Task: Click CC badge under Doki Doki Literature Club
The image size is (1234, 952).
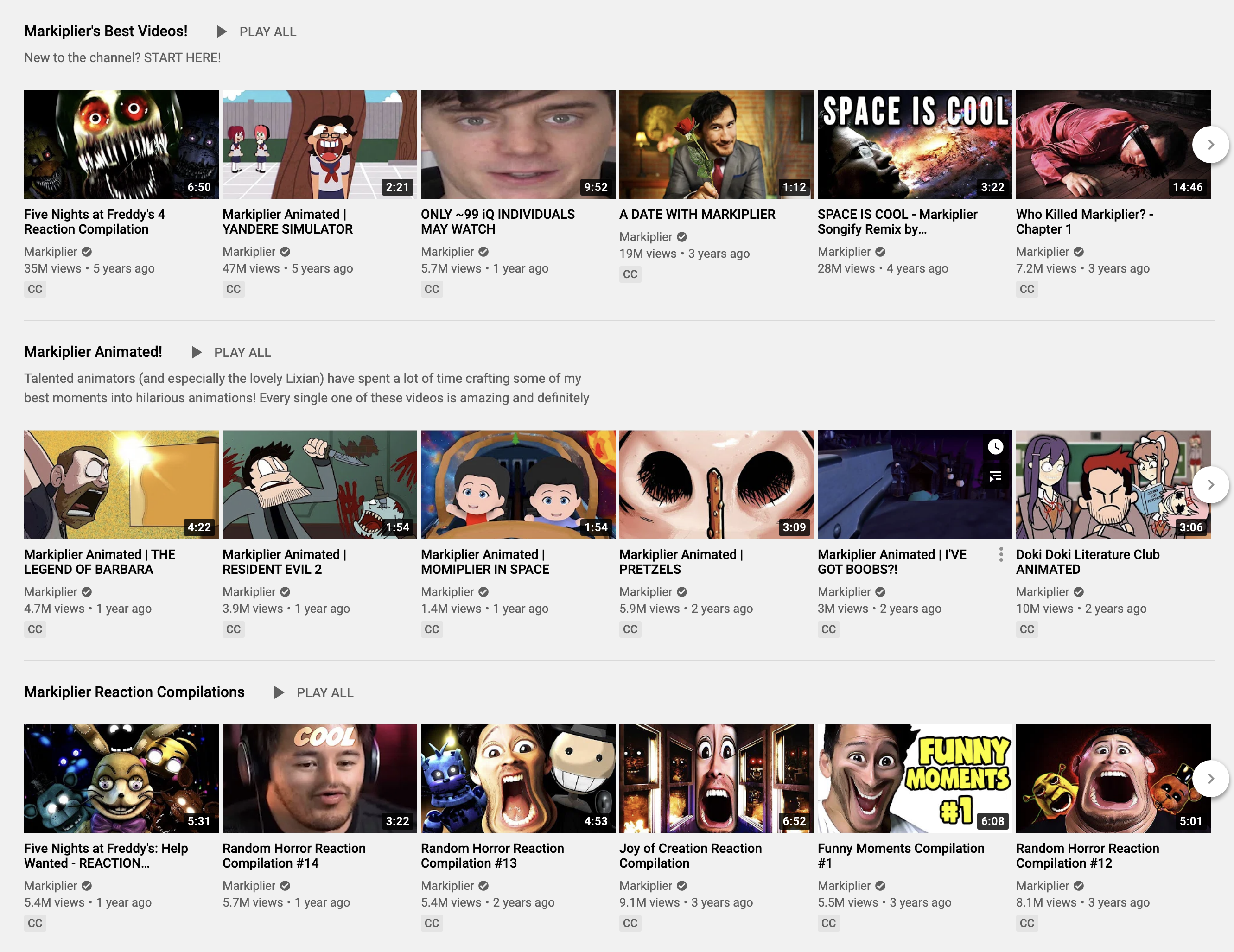Action: (x=1027, y=629)
